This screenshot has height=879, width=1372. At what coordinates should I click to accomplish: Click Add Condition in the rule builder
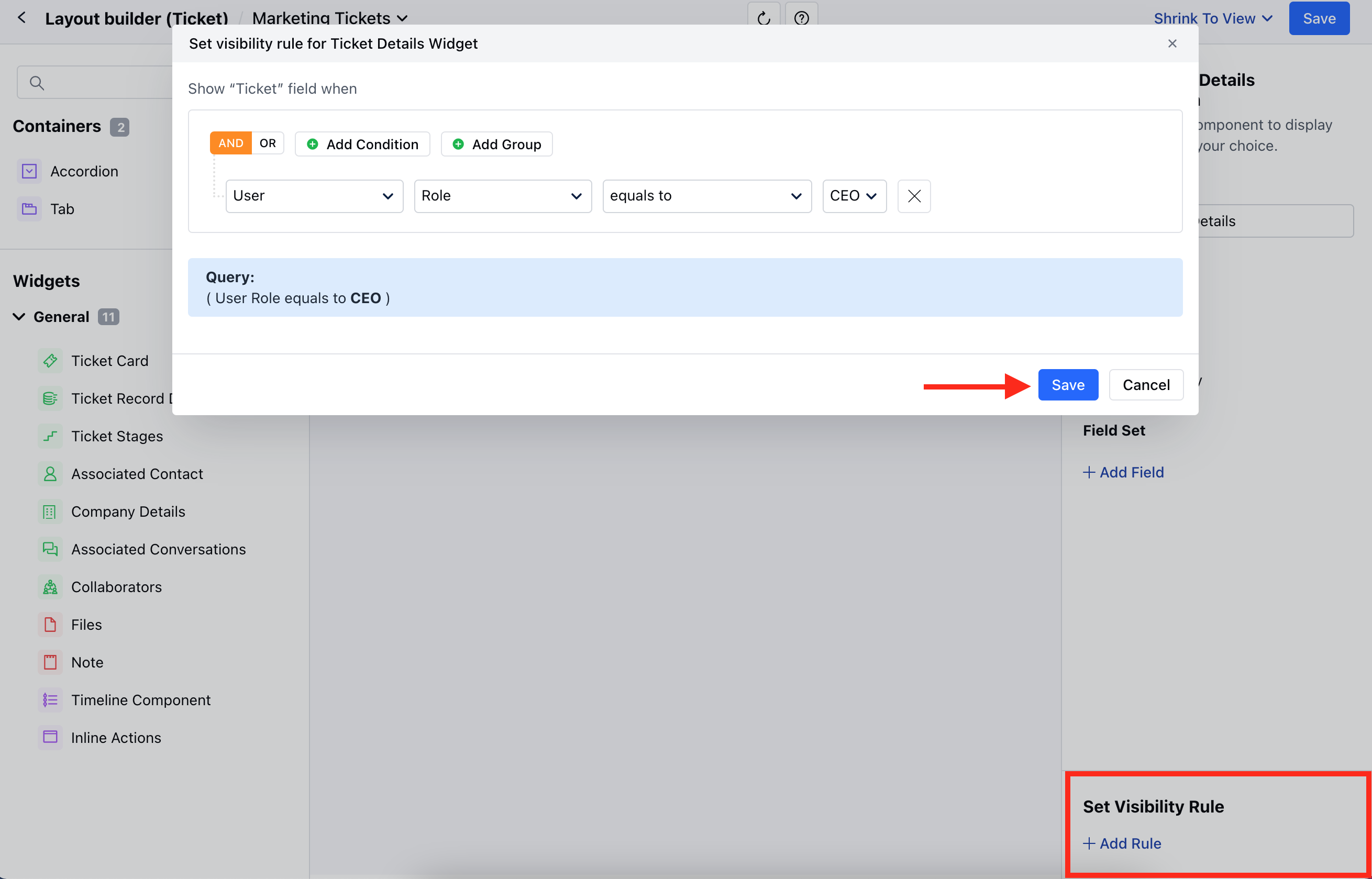pos(362,144)
